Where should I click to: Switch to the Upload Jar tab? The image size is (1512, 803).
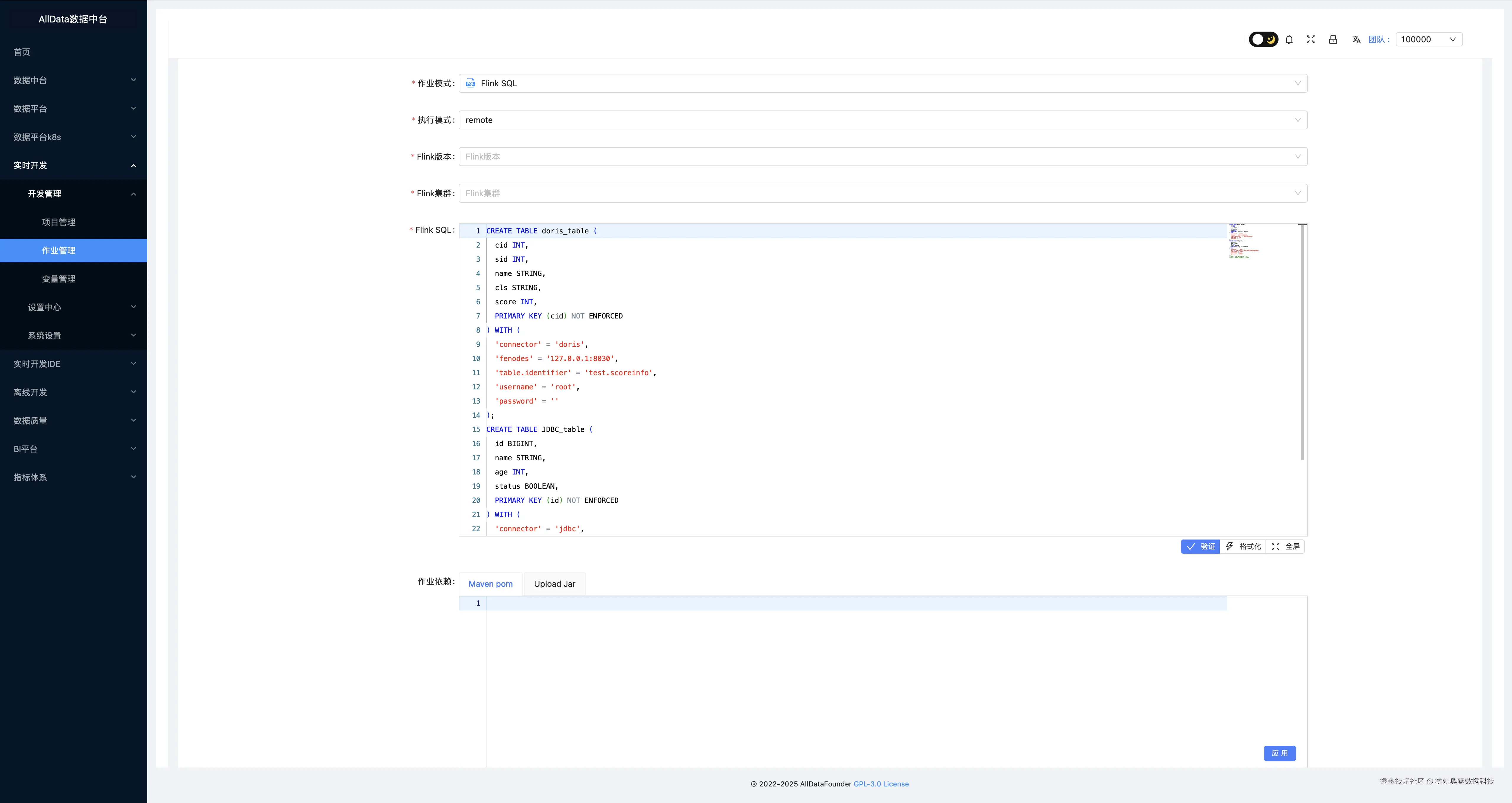pyautogui.click(x=554, y=583)
